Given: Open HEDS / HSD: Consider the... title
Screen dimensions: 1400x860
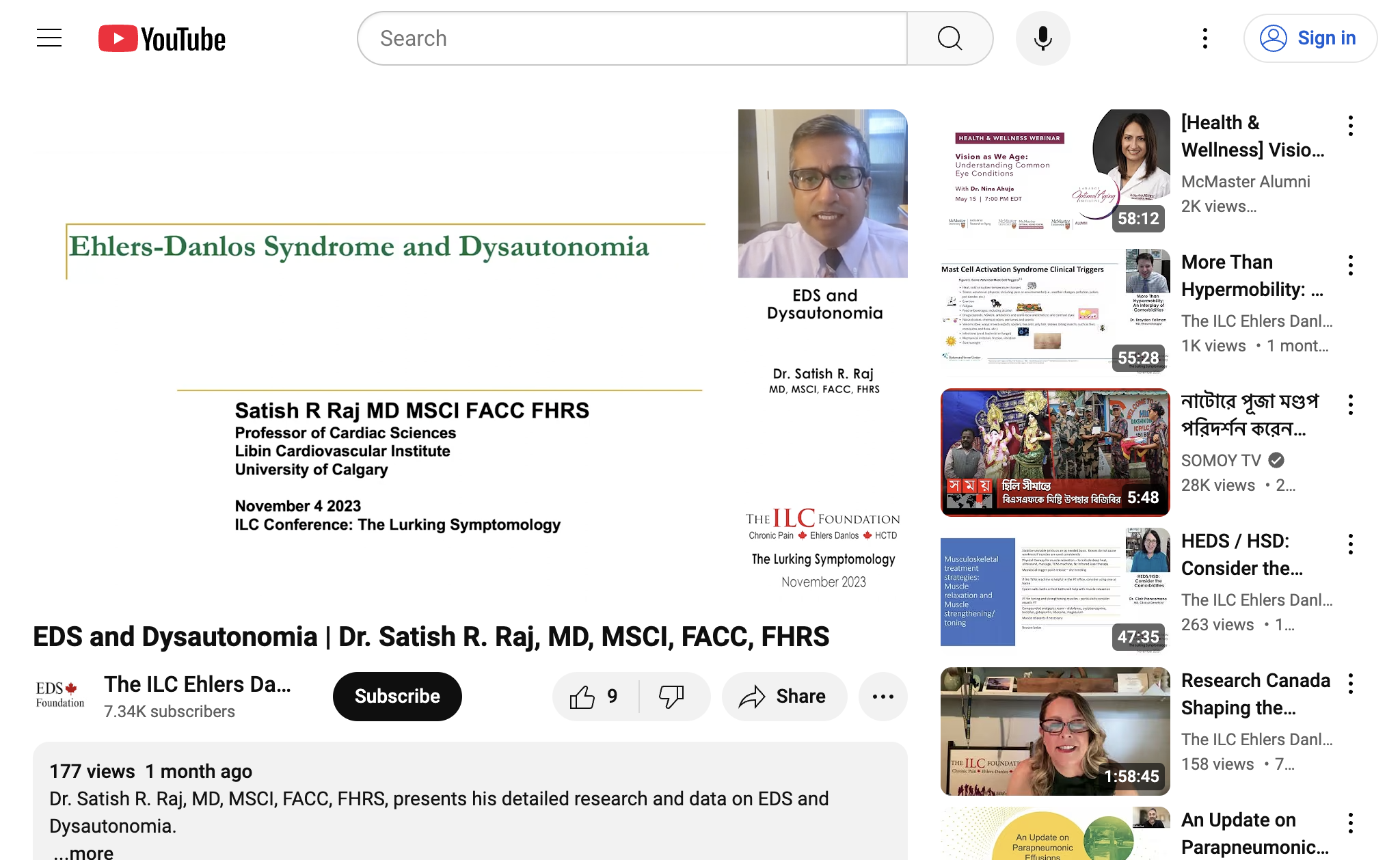Looking at the screenshot, I should 1242,554.
